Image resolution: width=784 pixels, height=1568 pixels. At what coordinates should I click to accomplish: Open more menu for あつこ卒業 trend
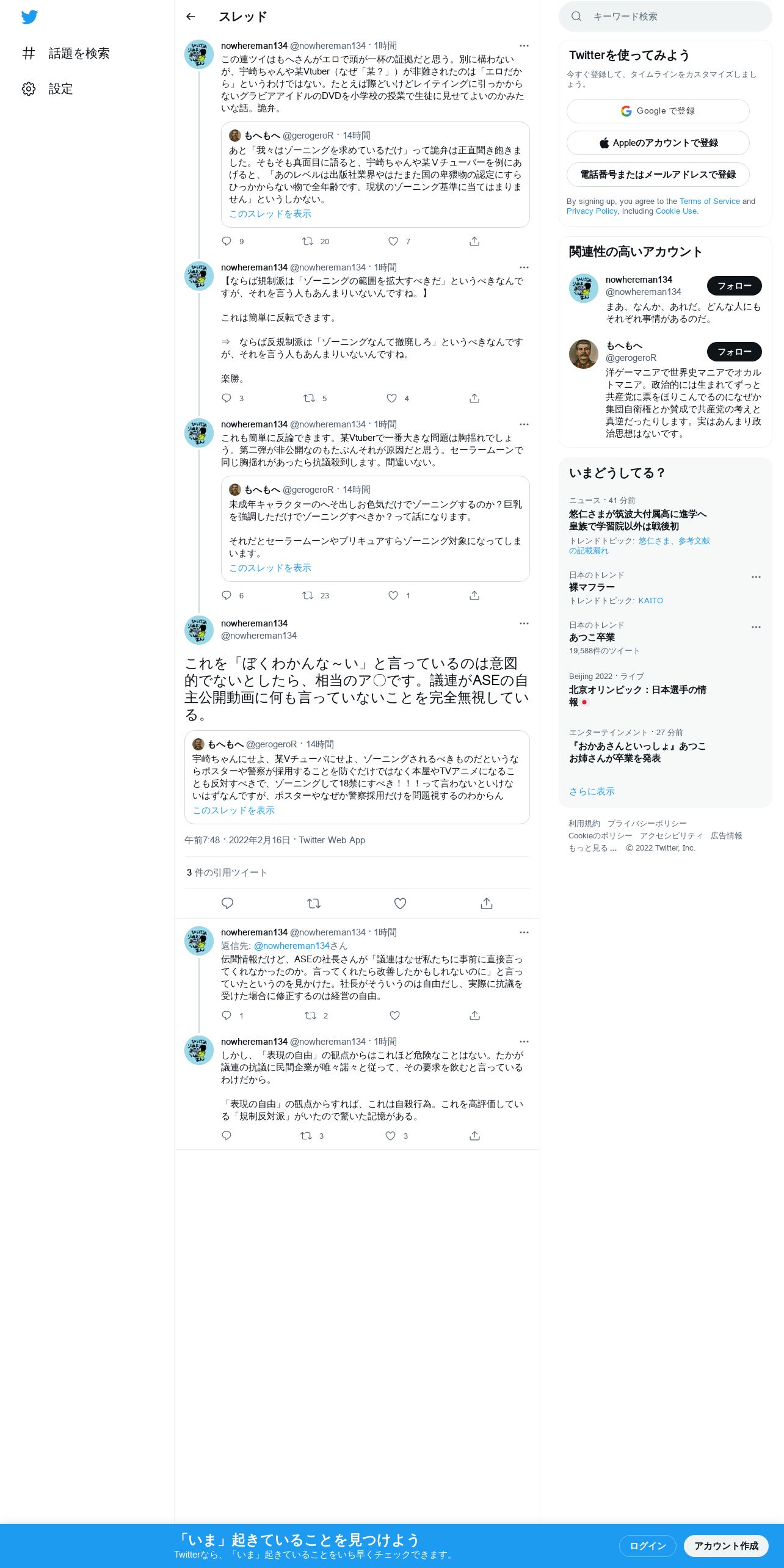click(756, 627)
